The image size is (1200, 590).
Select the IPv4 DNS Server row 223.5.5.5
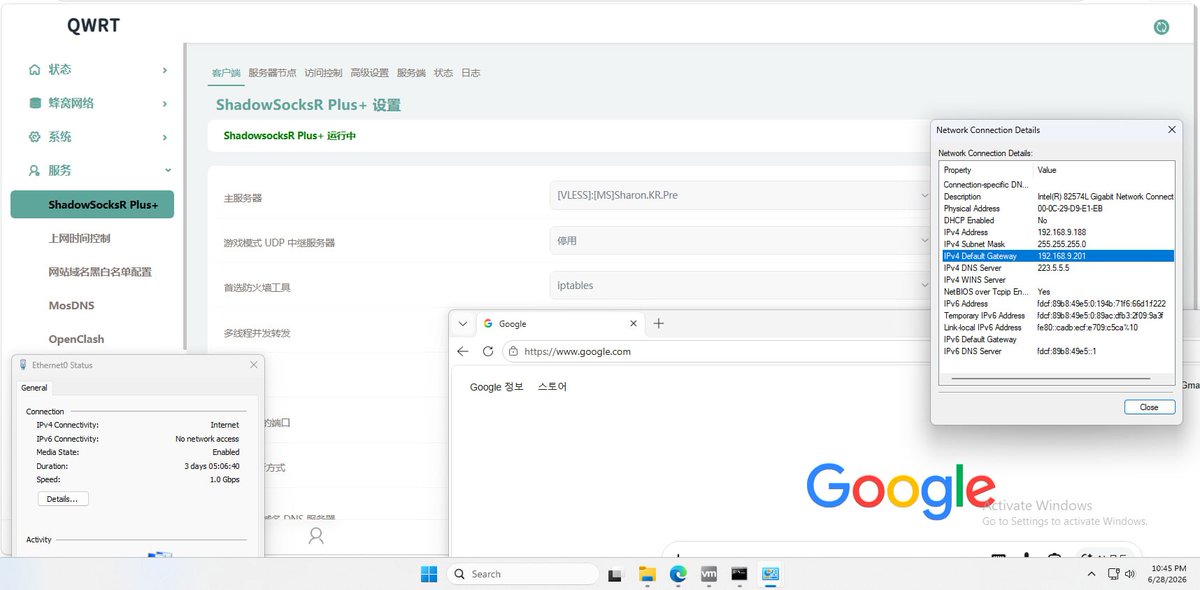(x=1058, y=268)
